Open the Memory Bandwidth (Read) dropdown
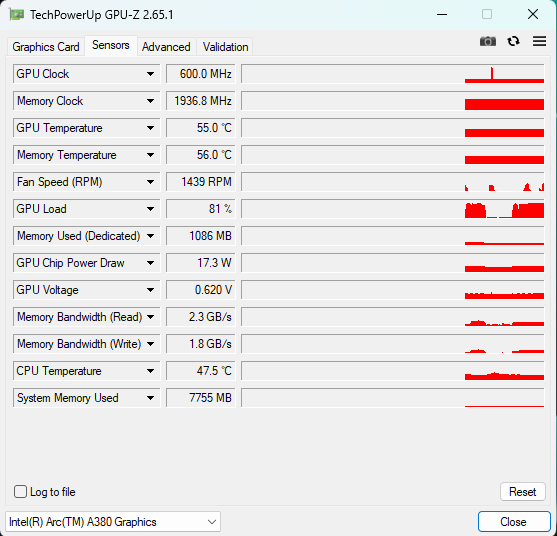 click(86, 317)
